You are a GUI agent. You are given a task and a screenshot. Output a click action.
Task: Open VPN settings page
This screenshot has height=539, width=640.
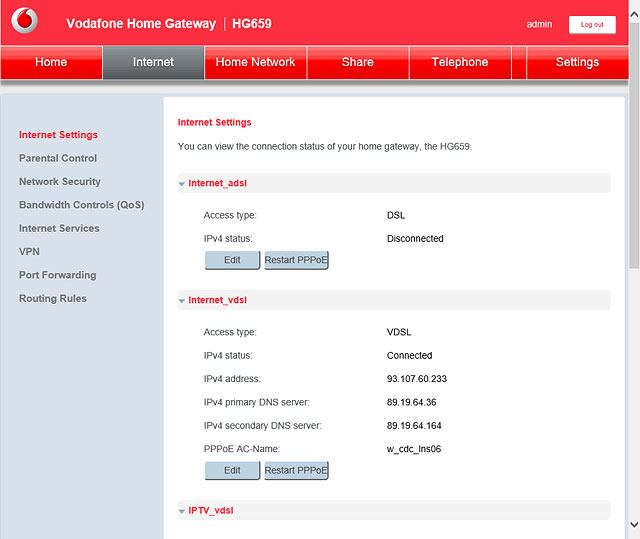tap(29, 252)
